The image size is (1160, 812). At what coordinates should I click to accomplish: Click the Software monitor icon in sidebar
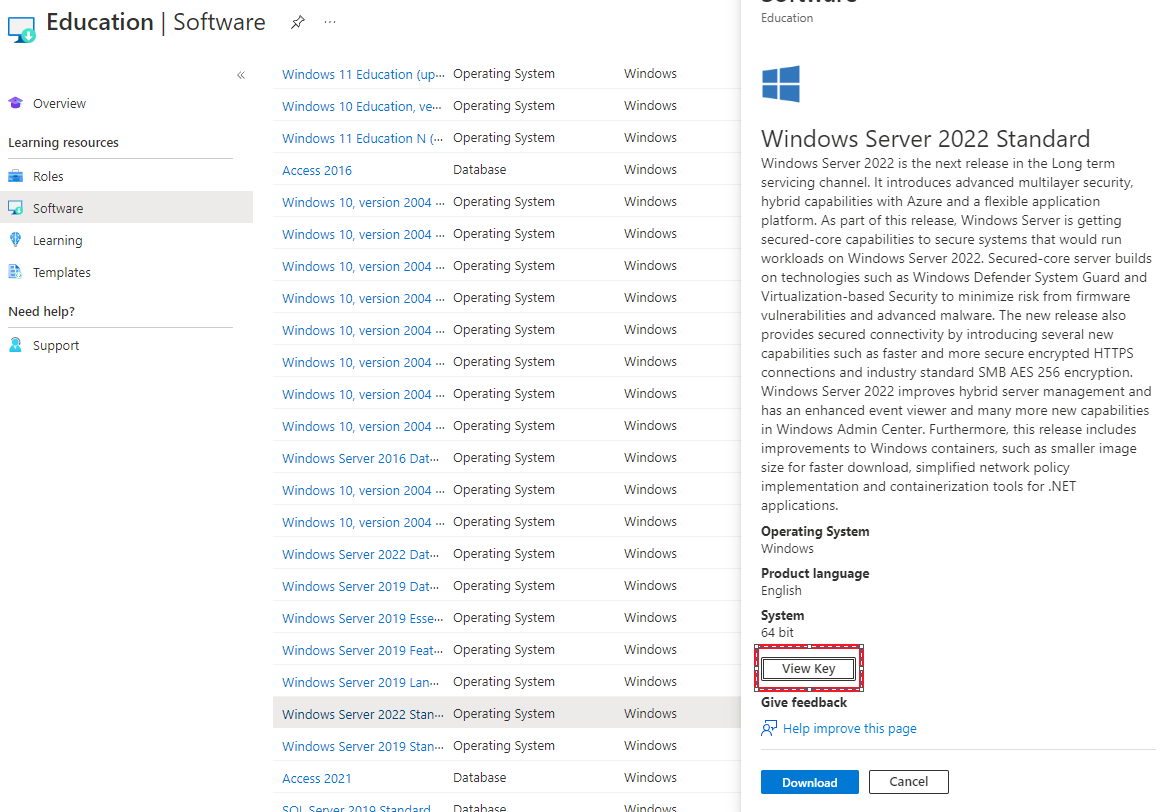16,208
